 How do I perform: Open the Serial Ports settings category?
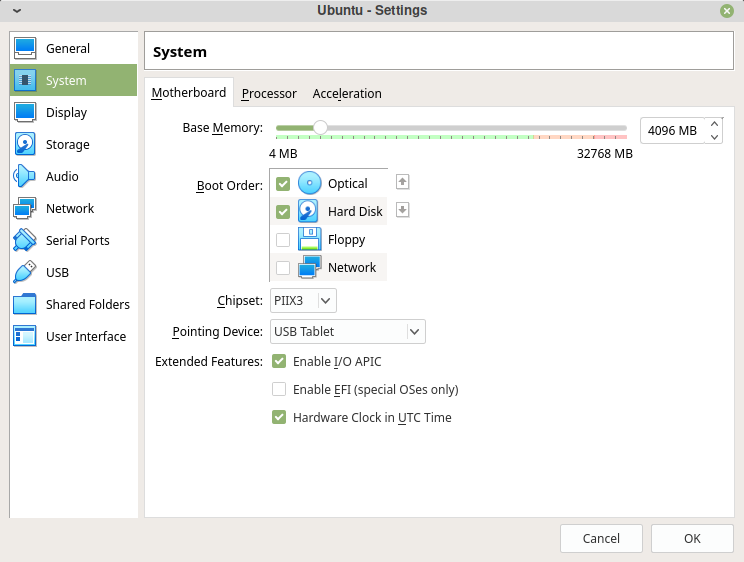pyautogui.click(x=74, y=240)
